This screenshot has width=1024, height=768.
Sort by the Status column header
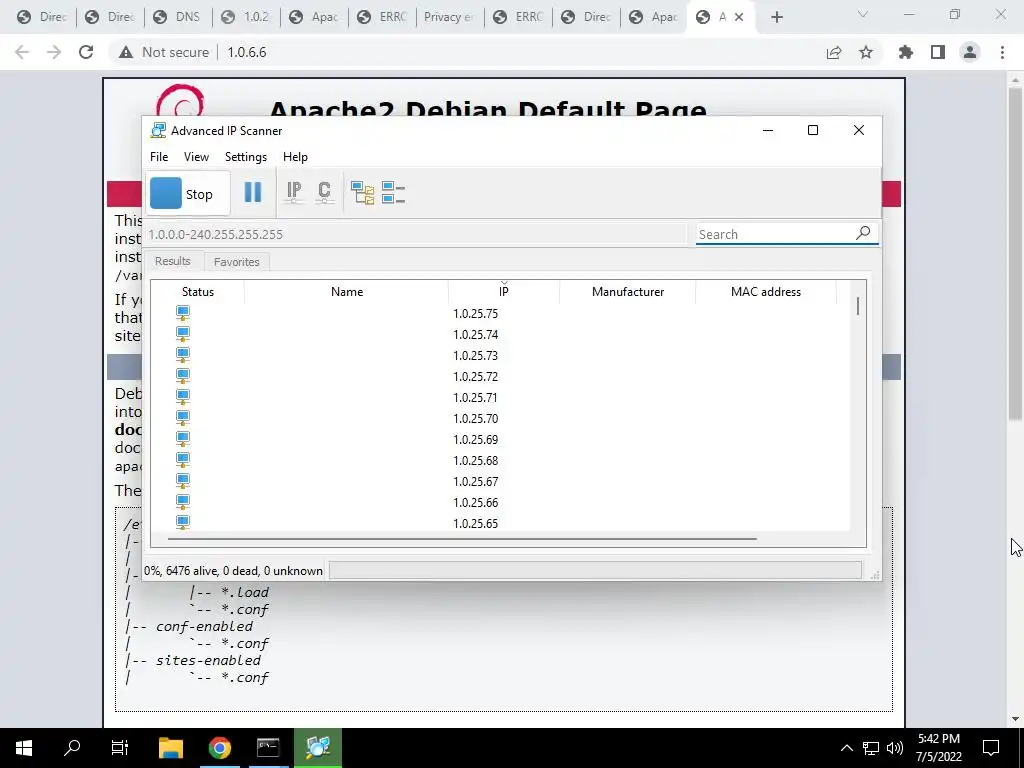197,292
